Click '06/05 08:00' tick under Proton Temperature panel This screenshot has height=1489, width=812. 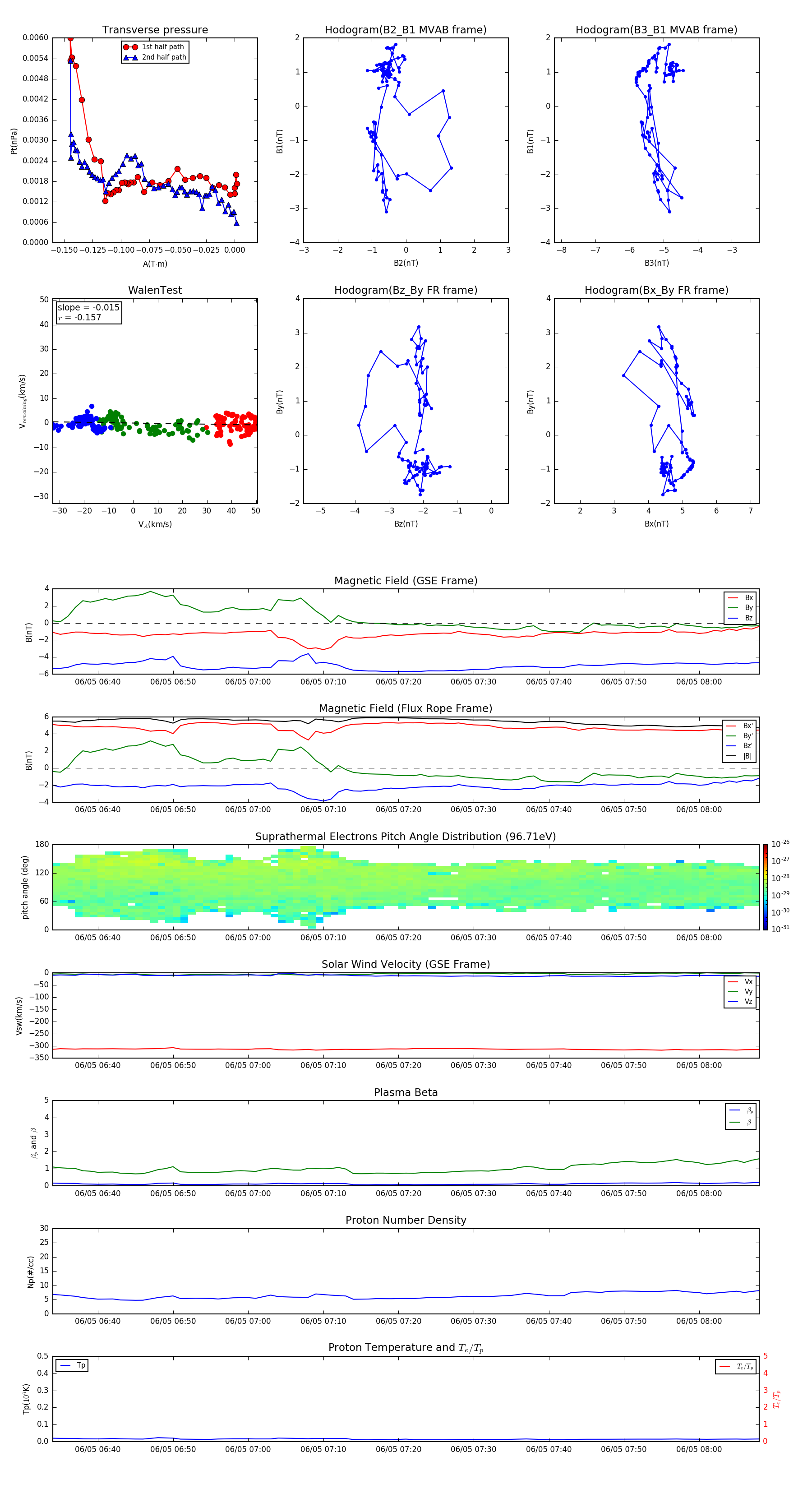pos(699,1449)
